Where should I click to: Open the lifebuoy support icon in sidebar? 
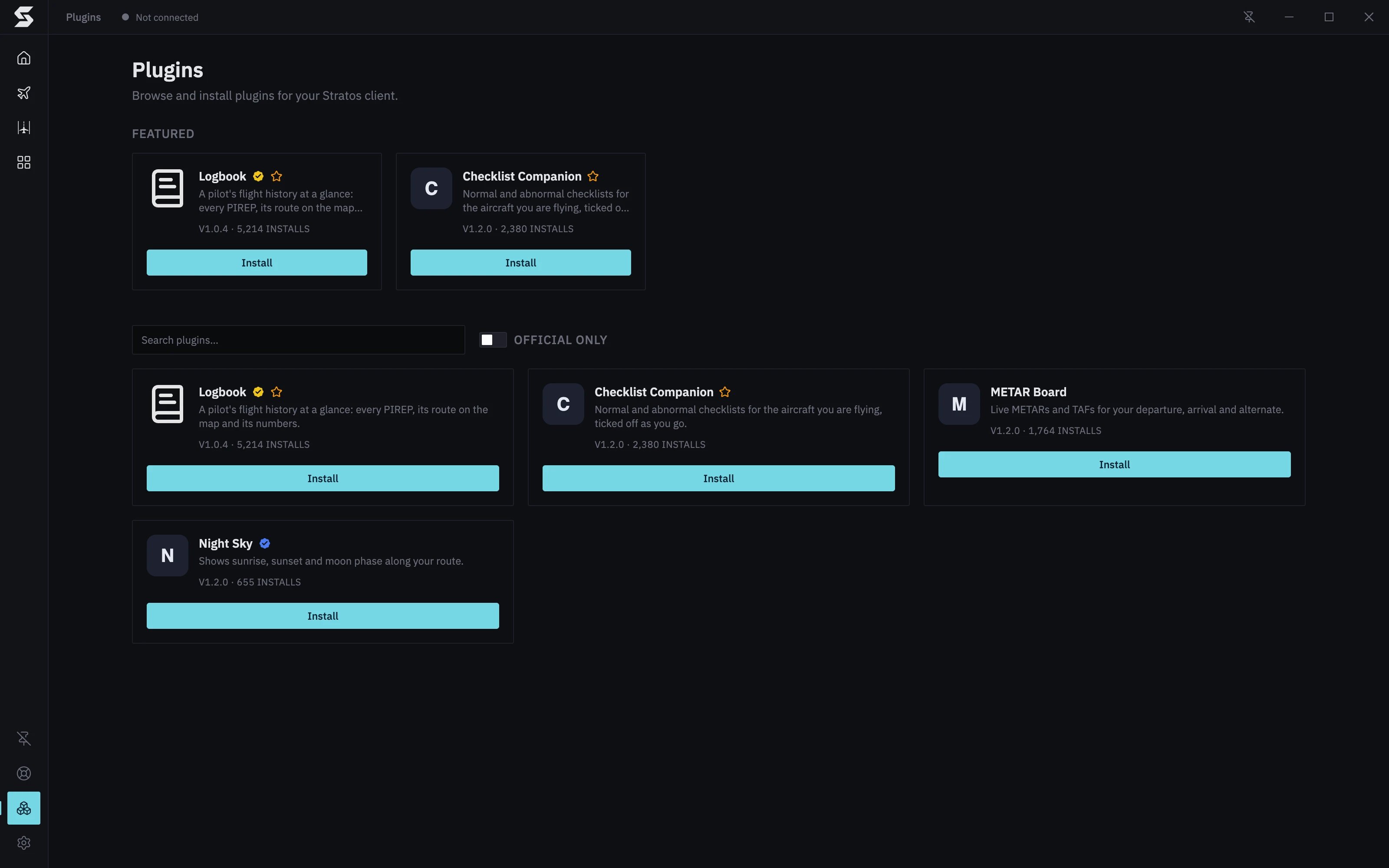[23, 773]
